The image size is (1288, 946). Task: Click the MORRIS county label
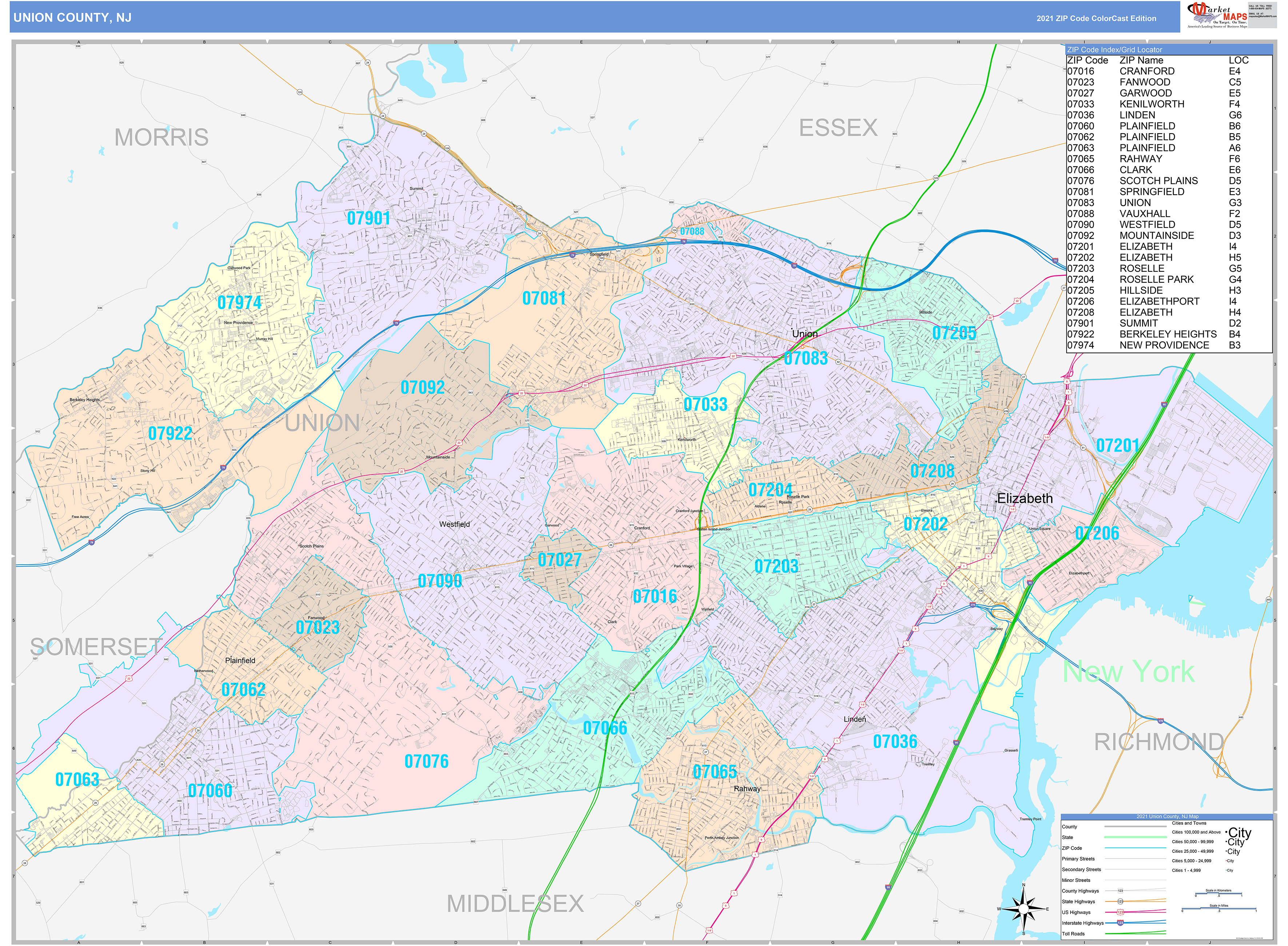(x=162, y=138)
